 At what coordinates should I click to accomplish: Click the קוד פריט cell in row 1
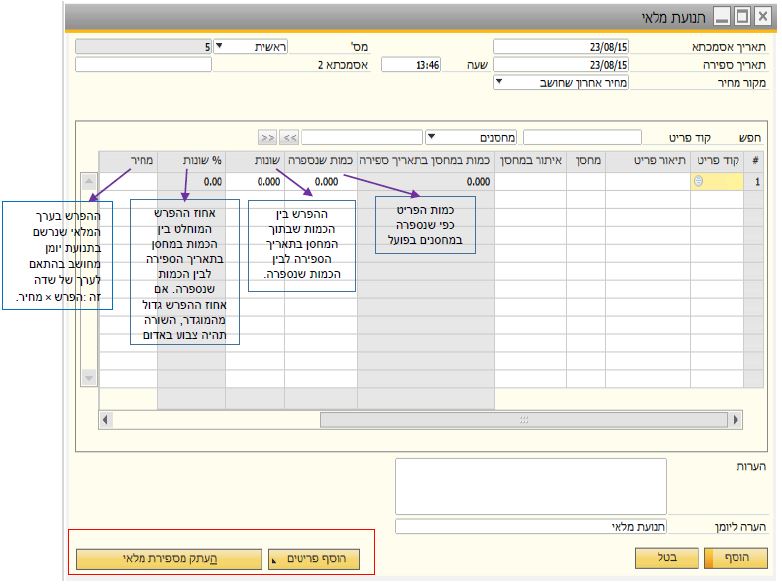pos(717,182)
